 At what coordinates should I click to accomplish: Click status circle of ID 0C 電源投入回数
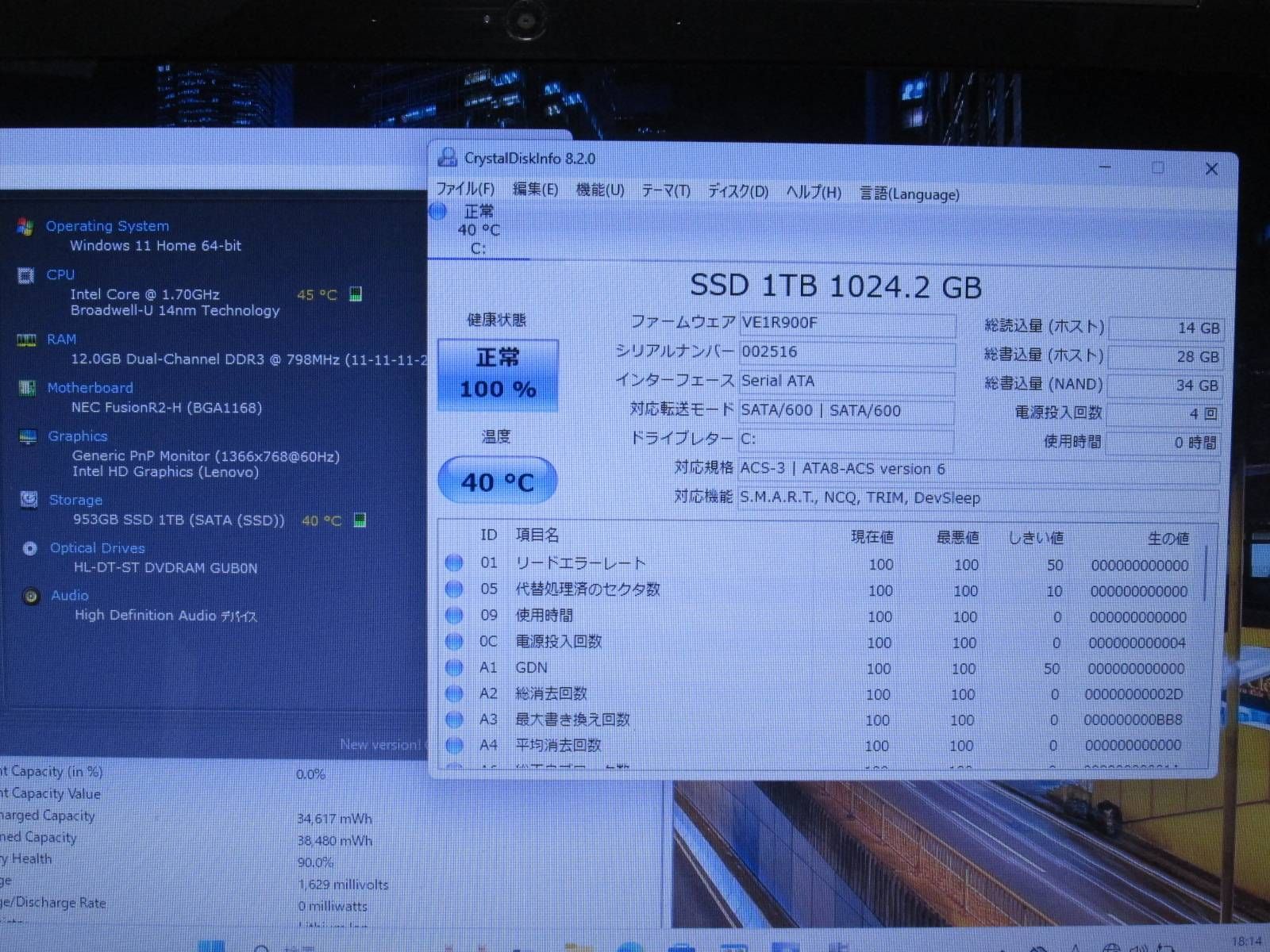(x=454, y=641)
